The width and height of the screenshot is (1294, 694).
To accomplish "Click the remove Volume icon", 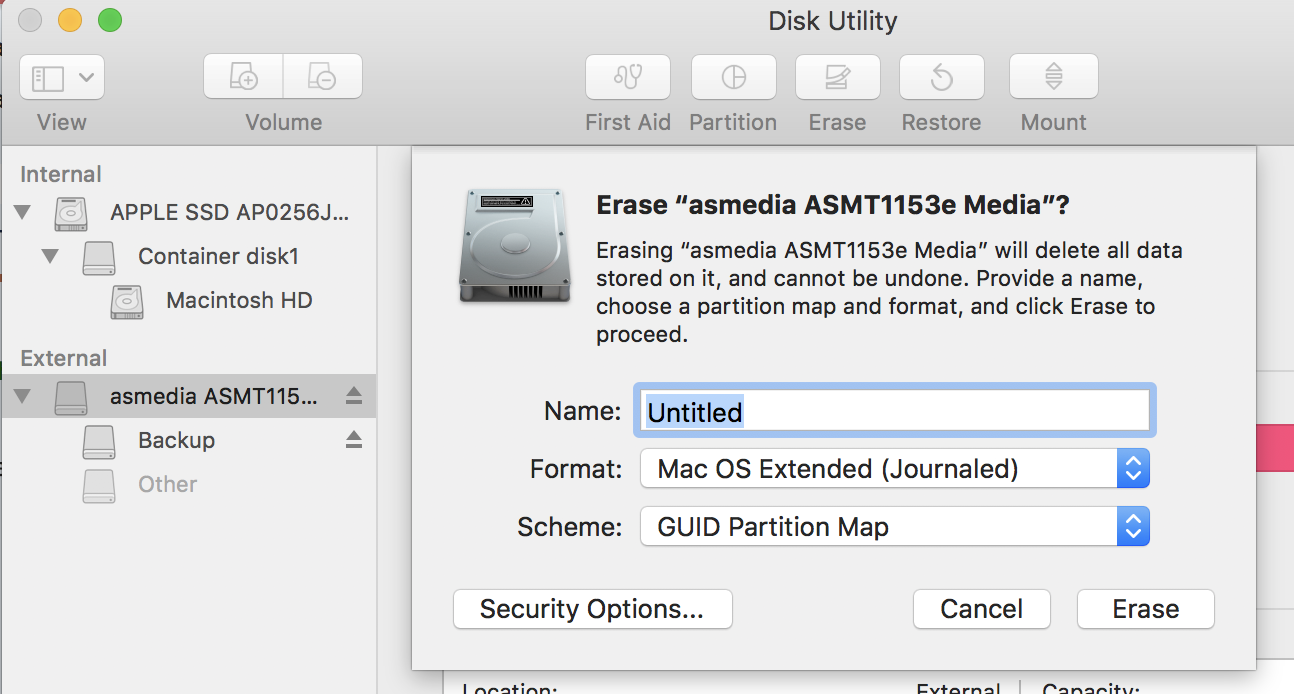I will (322, 77).
